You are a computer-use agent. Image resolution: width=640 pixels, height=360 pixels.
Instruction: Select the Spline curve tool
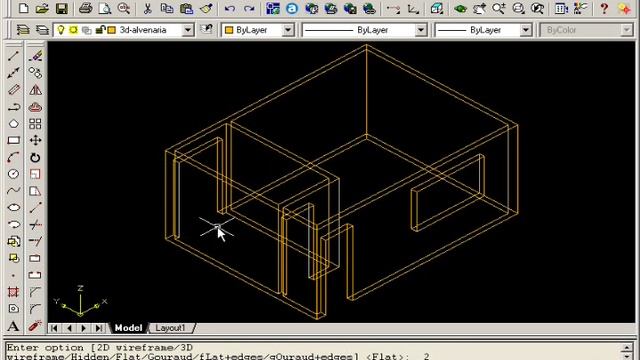13,191
